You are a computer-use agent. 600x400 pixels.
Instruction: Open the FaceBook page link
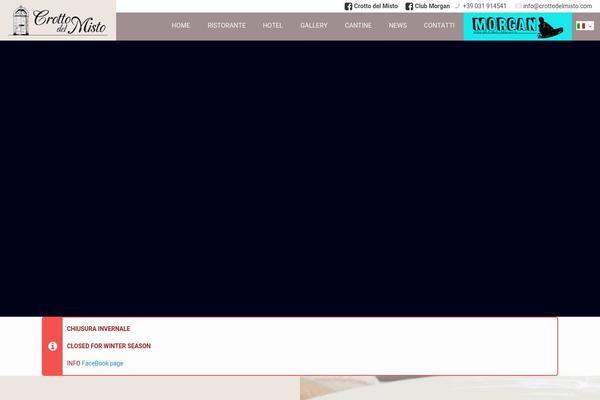pyautogui.click(x=103, y=363)
